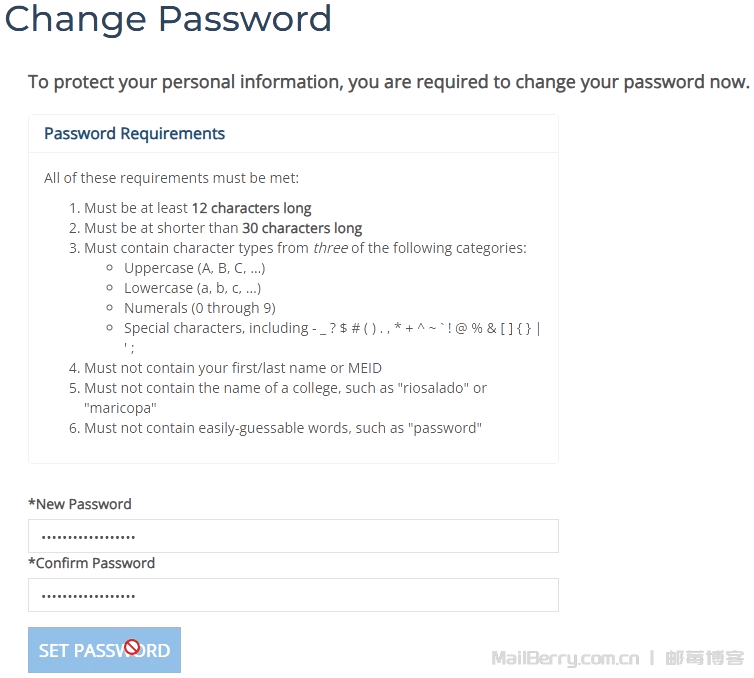Click the MailBerry.com.cn watermark text
Image resolution: width=754 pixels, height=678 pixels.
(x=565, y=658)
